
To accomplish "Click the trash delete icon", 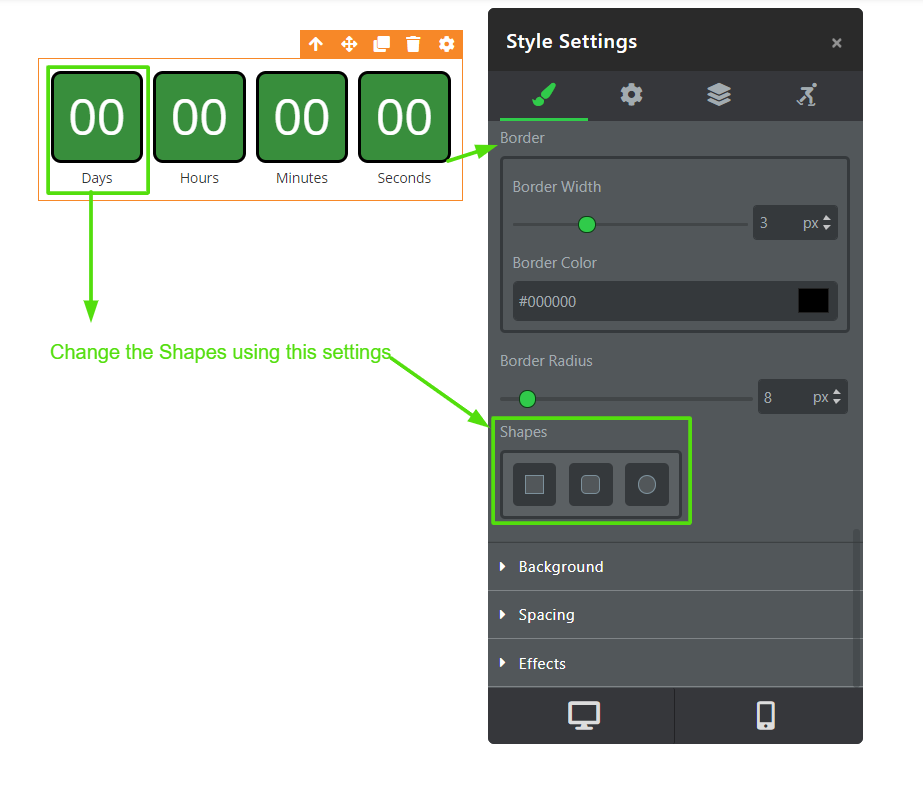I will point(414,44).
